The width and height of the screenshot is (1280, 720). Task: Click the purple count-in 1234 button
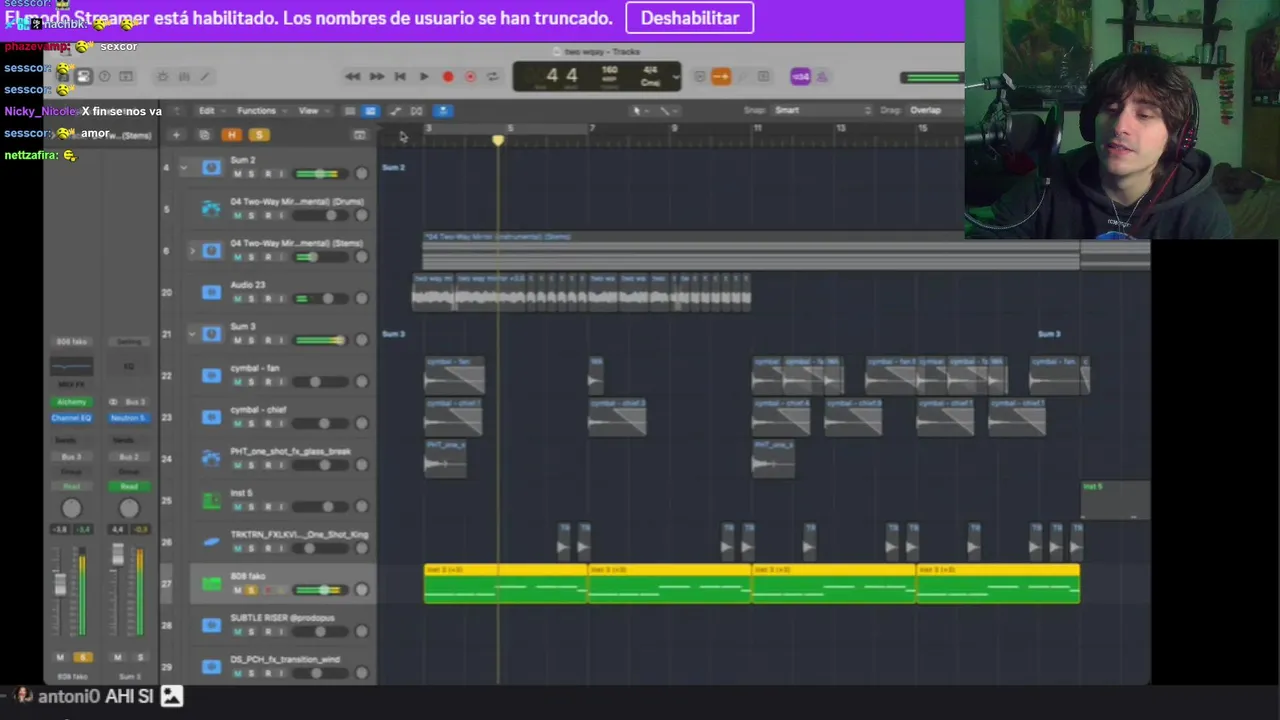pyautogui.click(x=800, y=76)
